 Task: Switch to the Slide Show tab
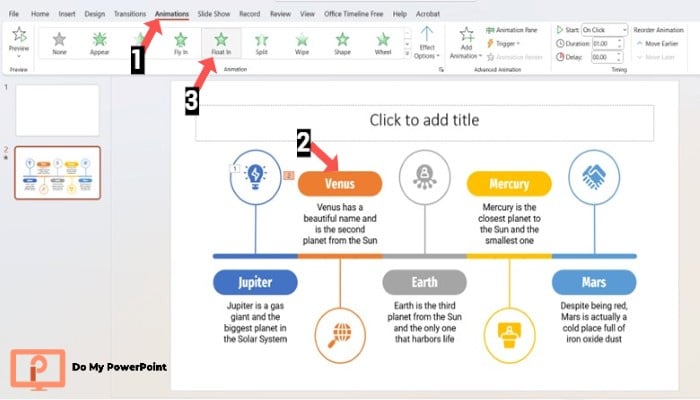point(214,14)
